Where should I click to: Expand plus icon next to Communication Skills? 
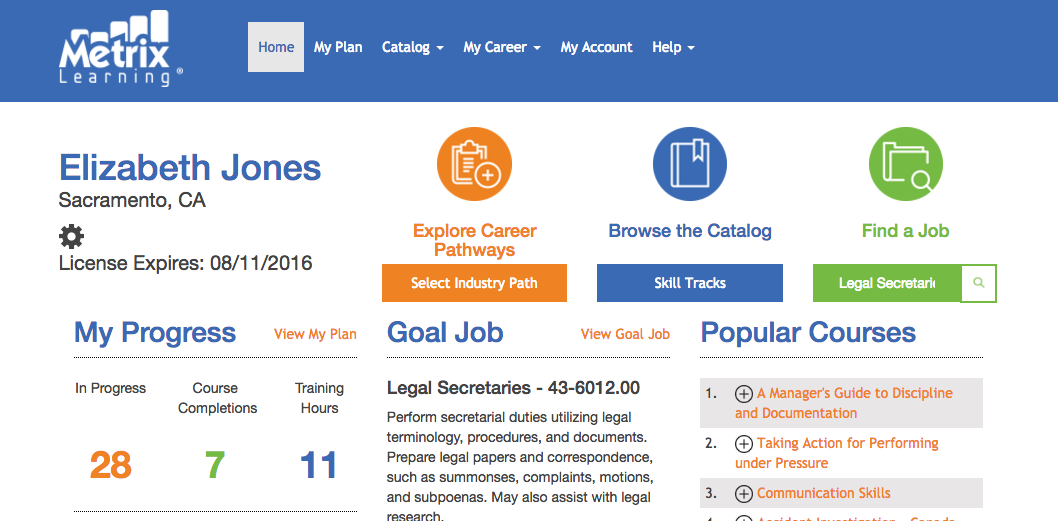point(744,494)
